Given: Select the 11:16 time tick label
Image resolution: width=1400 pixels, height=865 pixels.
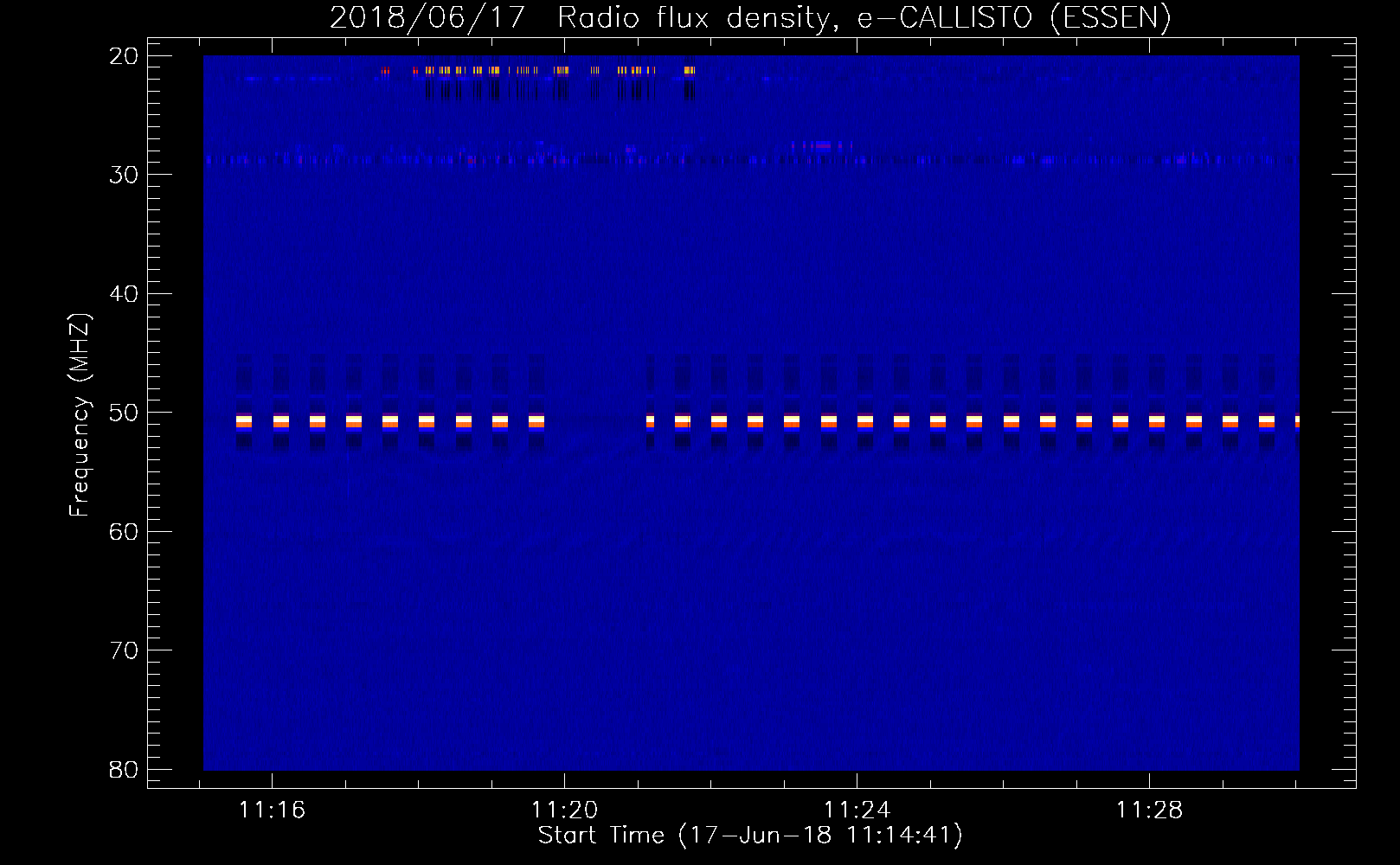Looking at the screenshot, I should [x=272, y=811].
